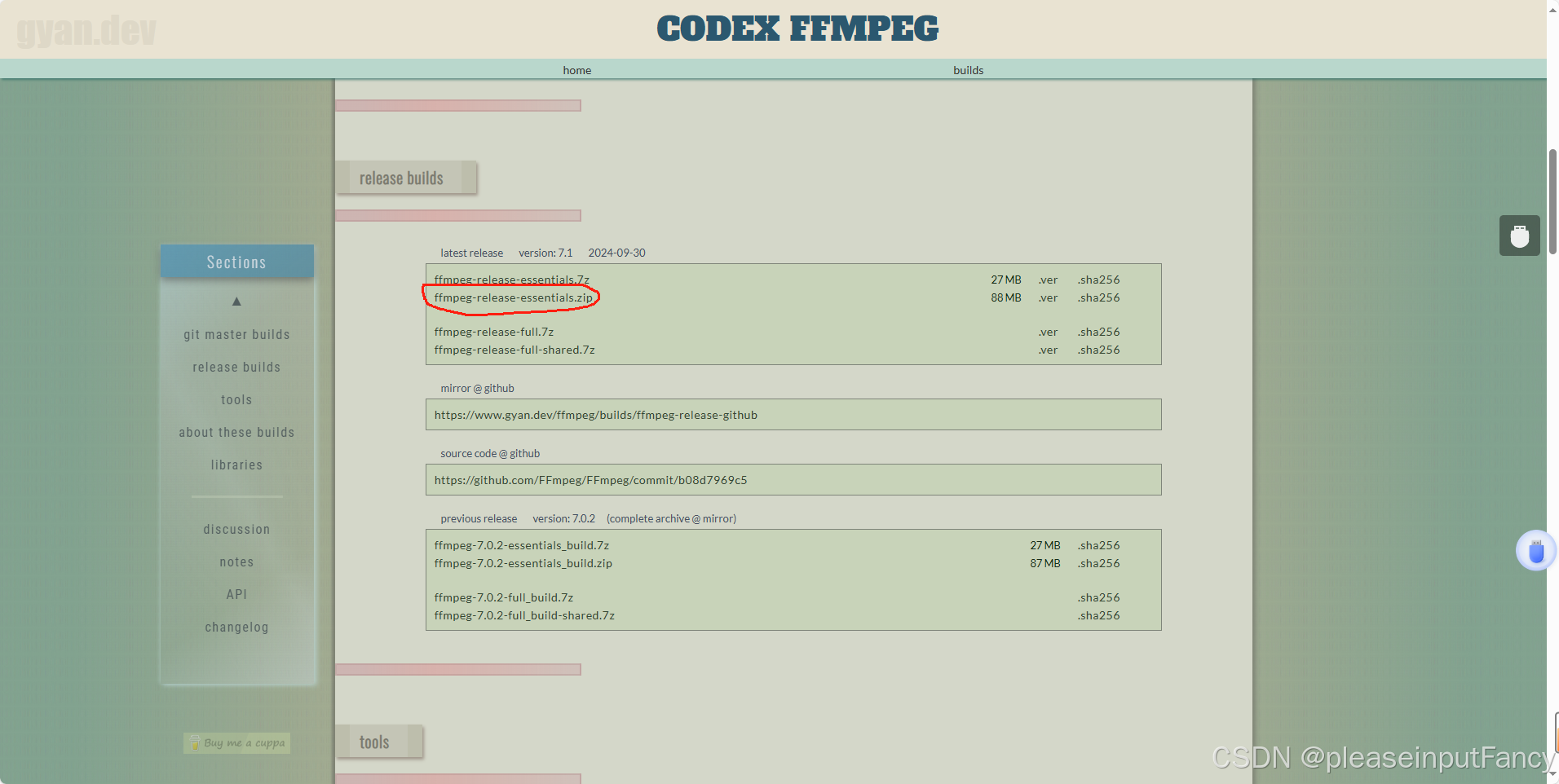The width and height of the screenshot is (1559, 784).
Task: Open .ver link for ffmpeg-release-full.7z
Action: pyautogui.click(x=1048, y=332)
